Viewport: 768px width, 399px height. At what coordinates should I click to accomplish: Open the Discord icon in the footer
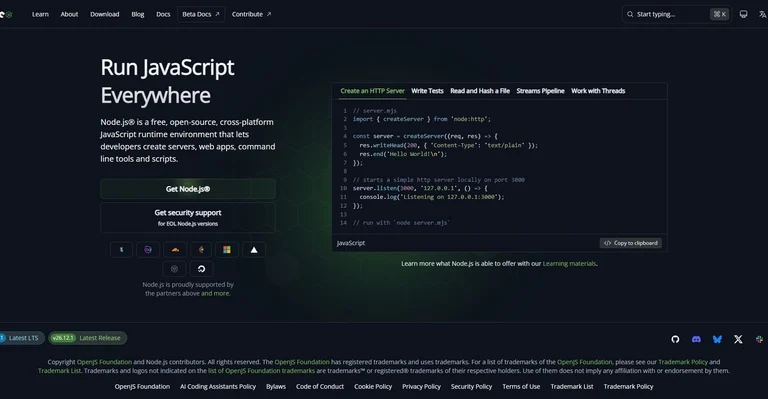click(696, 339)
